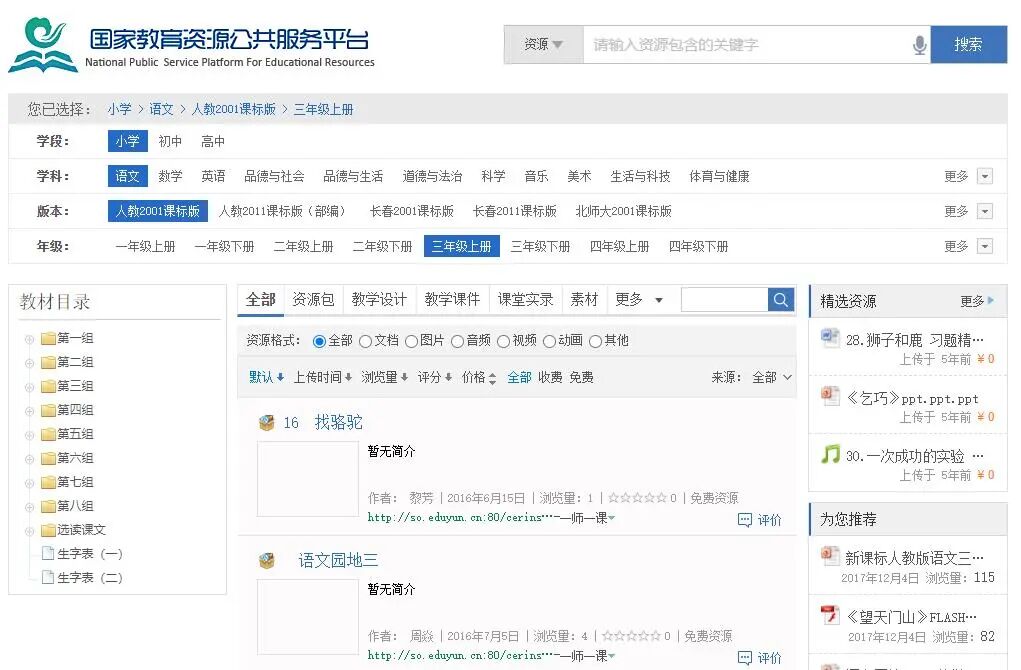Screen dimensions: 1021x670
Task: Choose 初中 school stage
Action: (x=170, y=141)
